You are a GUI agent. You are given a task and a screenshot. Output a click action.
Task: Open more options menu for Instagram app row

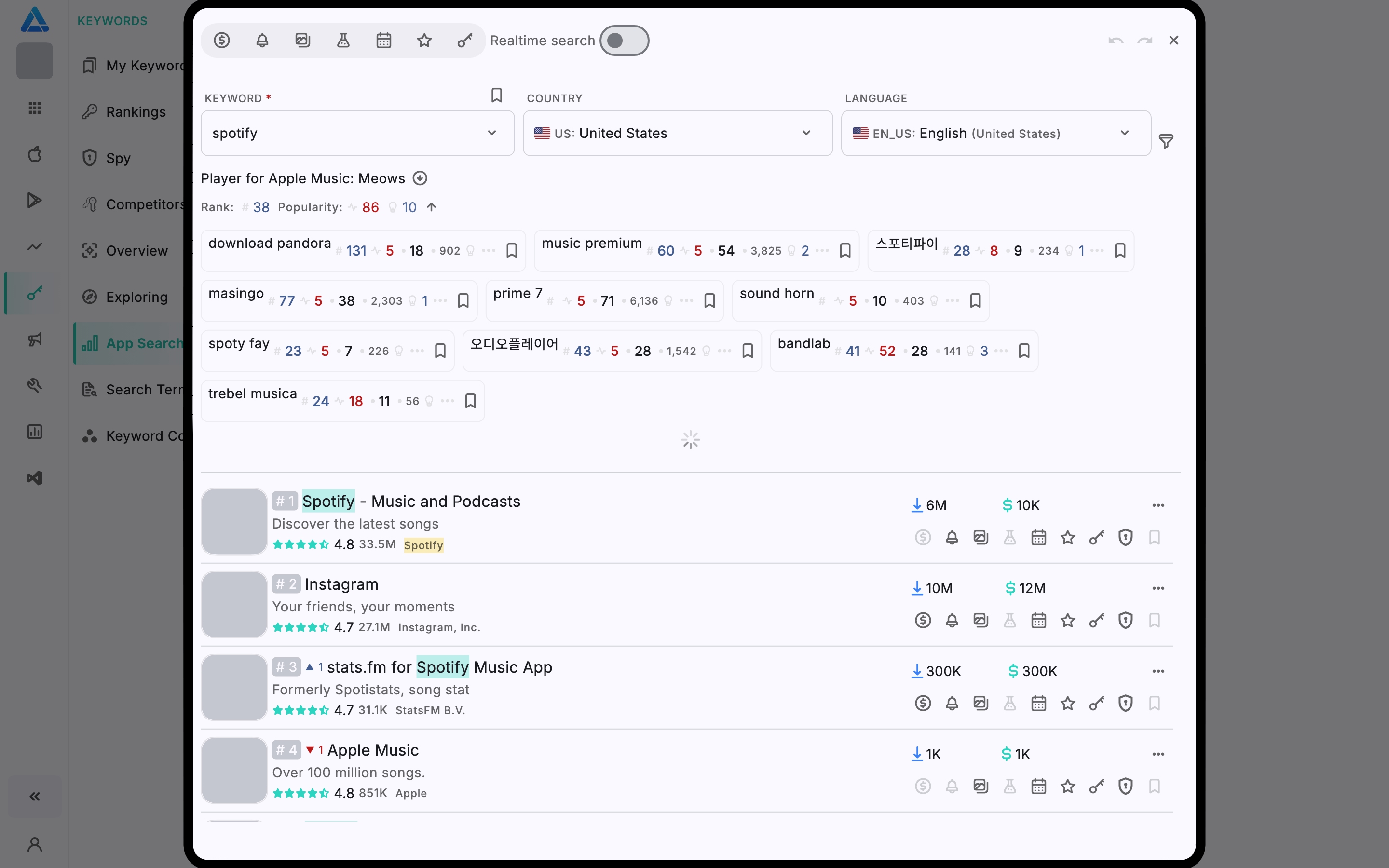(1158, 588)
